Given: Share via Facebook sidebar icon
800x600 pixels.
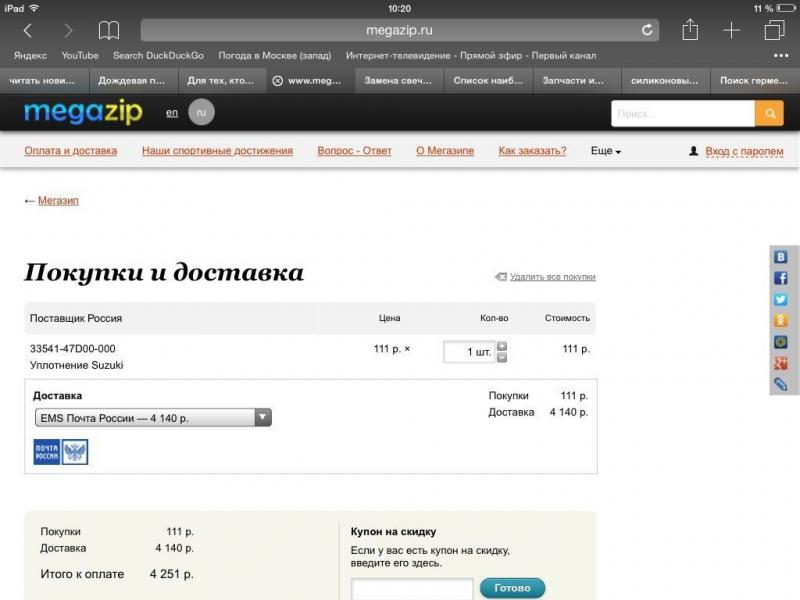Looking at the screenshot, I should [x=781, y=278].
